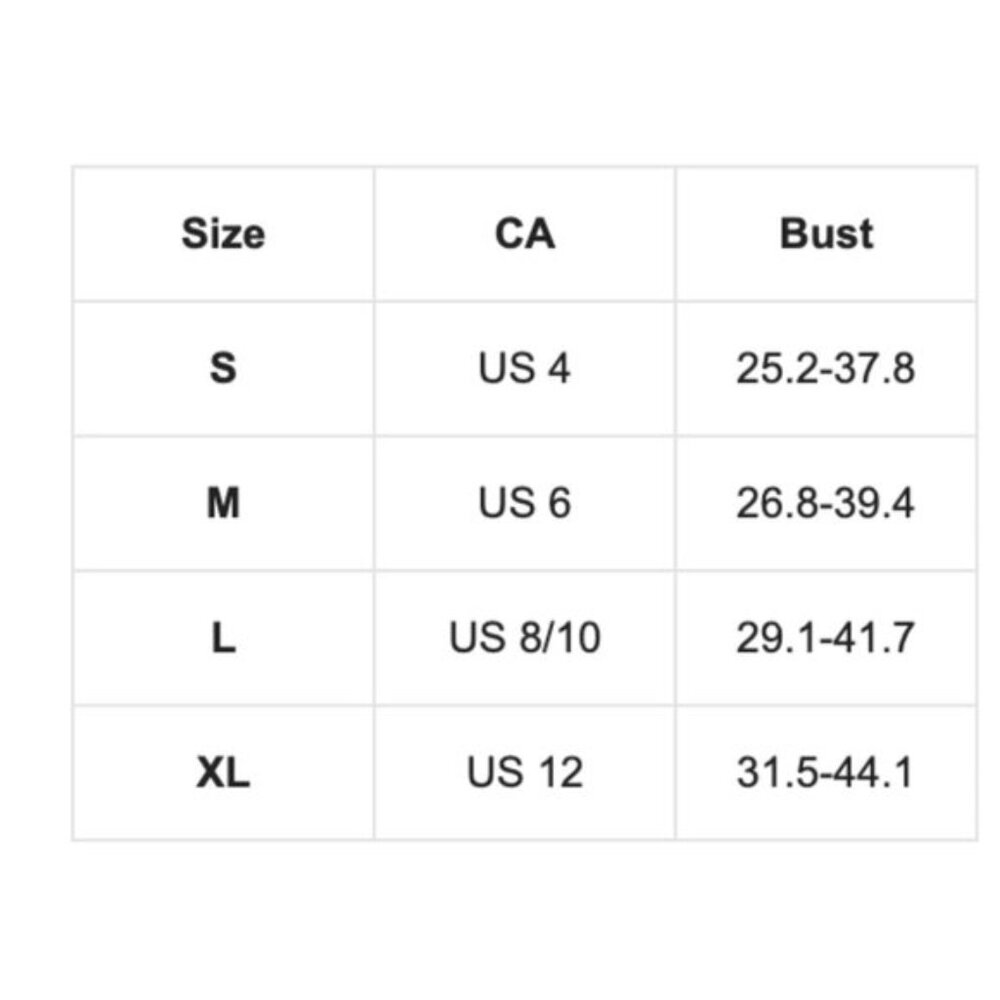
Task: Click the L size cell
Action: [223, 638]
